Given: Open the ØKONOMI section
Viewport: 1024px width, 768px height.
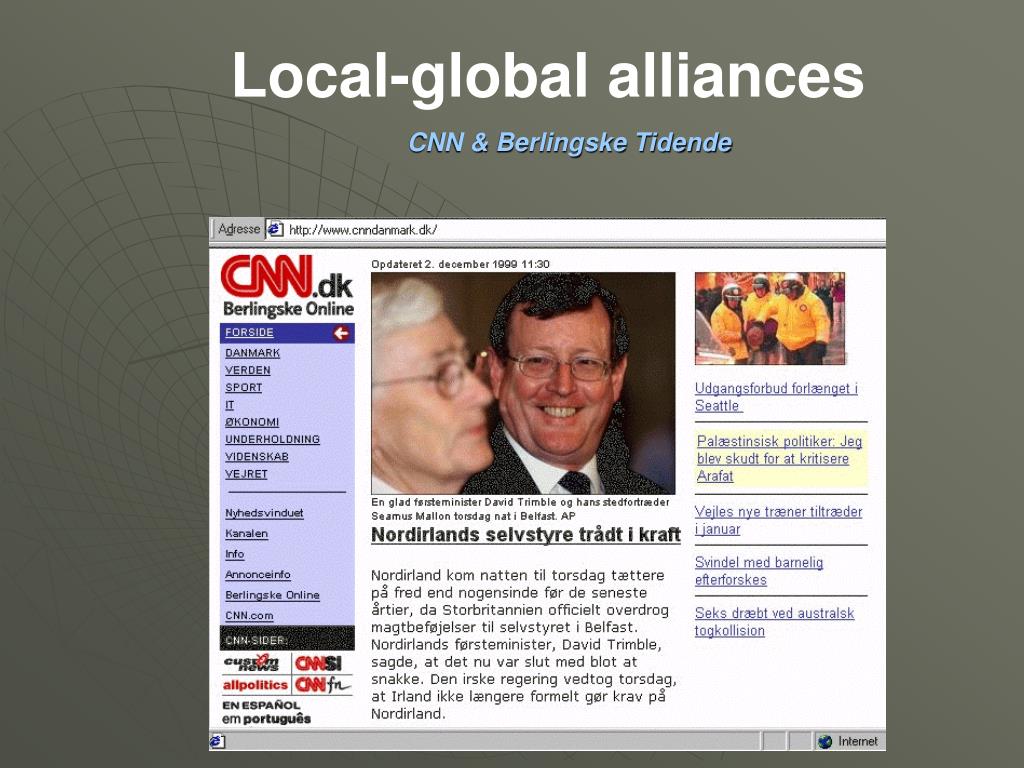Looking at the screenshot, I should [x=252, y=423].
